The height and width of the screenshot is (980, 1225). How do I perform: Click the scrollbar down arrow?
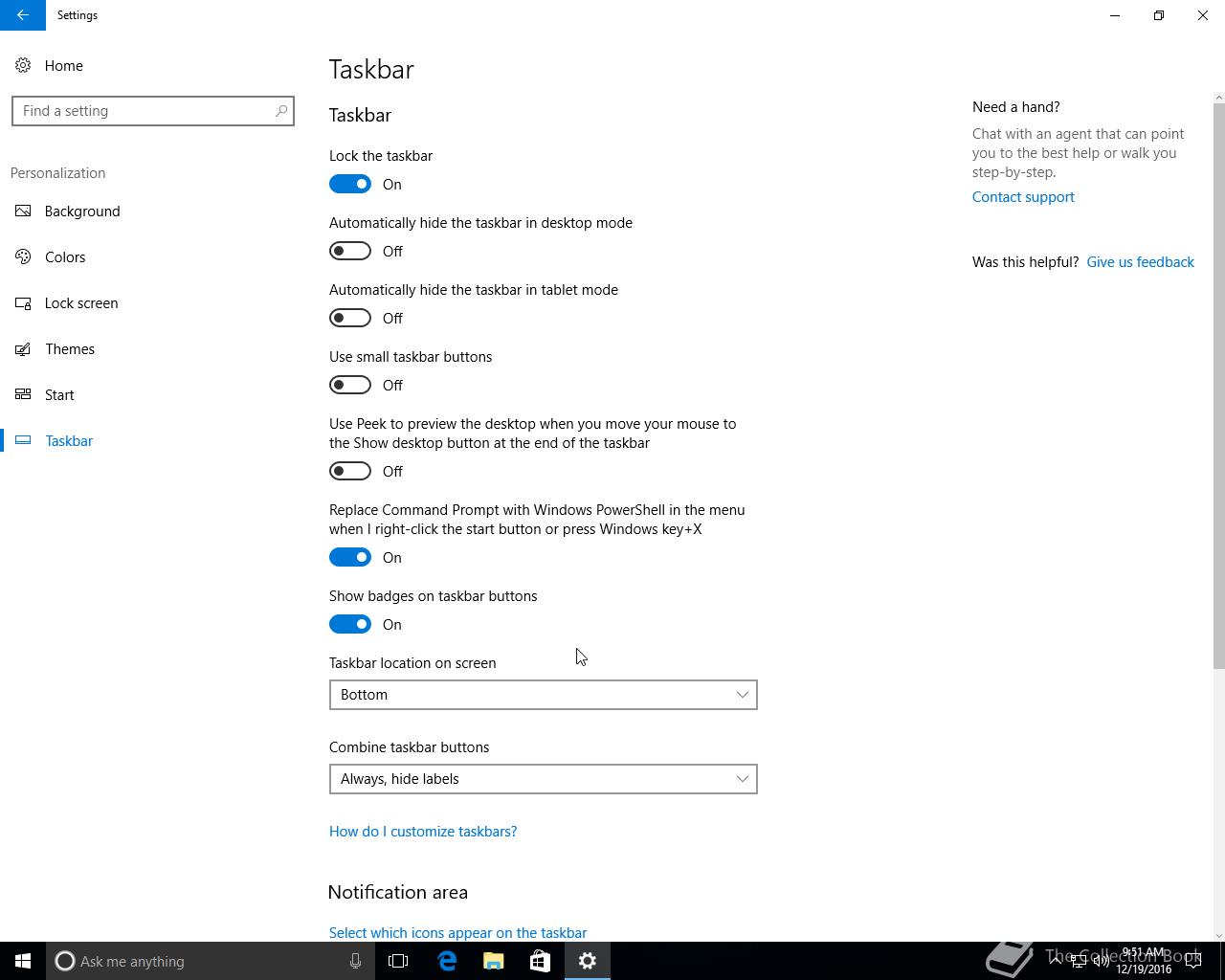click(x=1218, y=935)
